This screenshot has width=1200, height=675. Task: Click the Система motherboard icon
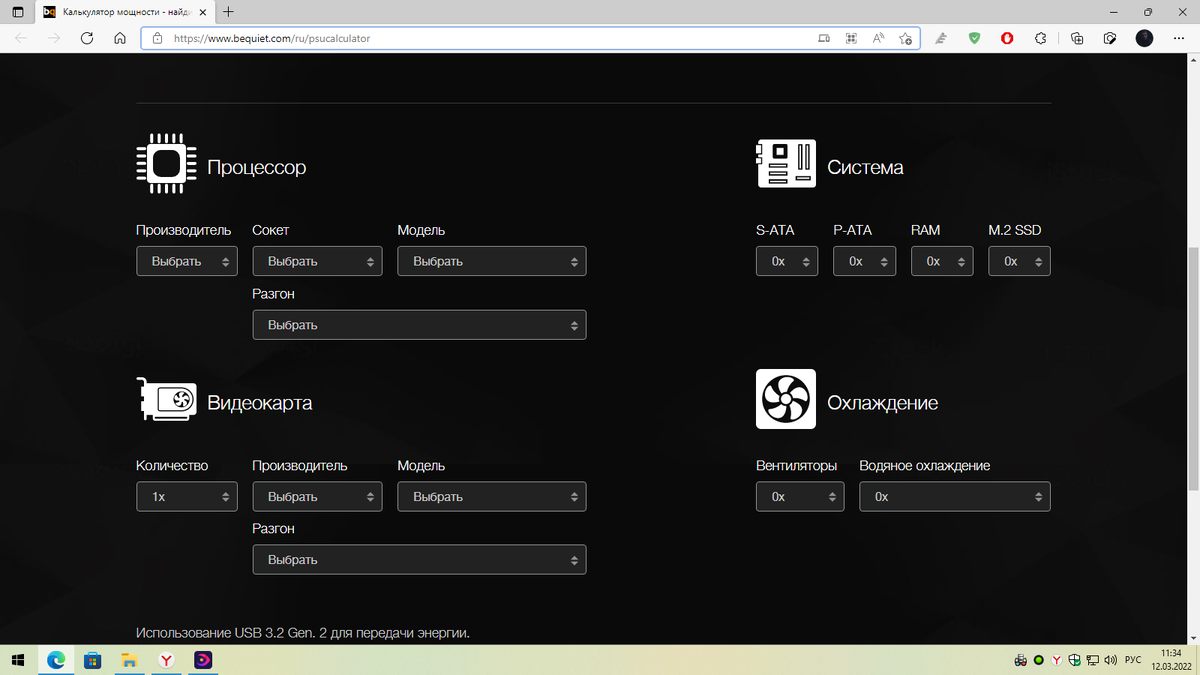click(x=786, y=164)
